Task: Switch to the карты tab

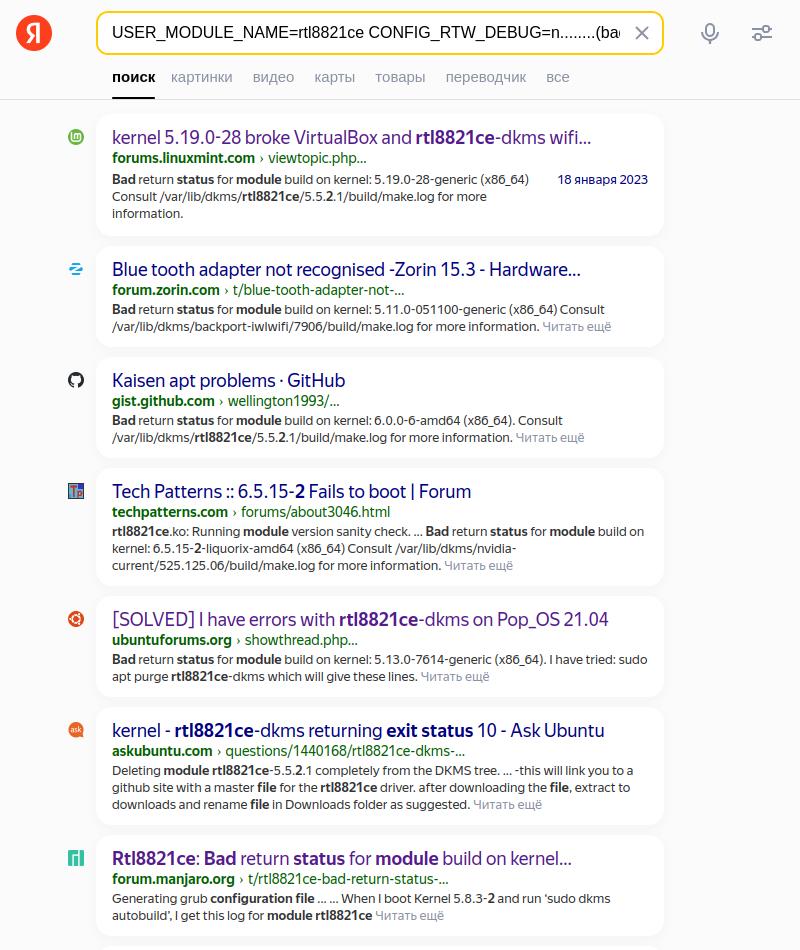Action: (x=335, y=77)
